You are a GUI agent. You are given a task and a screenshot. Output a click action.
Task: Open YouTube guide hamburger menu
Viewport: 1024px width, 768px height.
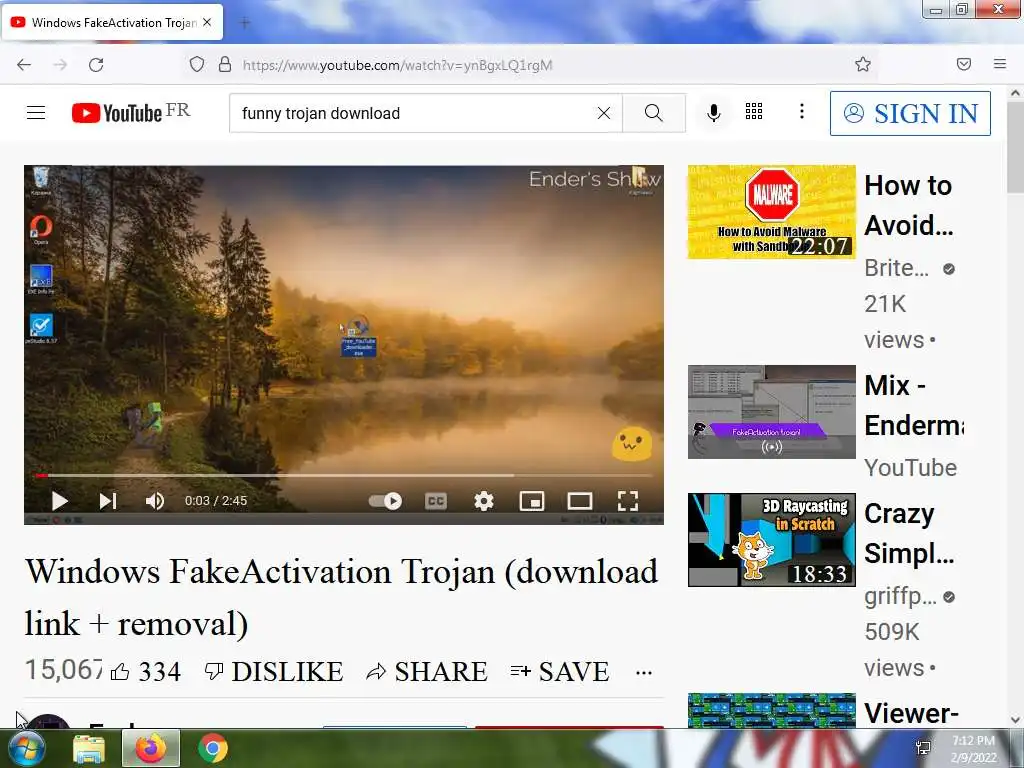[x=36, y=113]
